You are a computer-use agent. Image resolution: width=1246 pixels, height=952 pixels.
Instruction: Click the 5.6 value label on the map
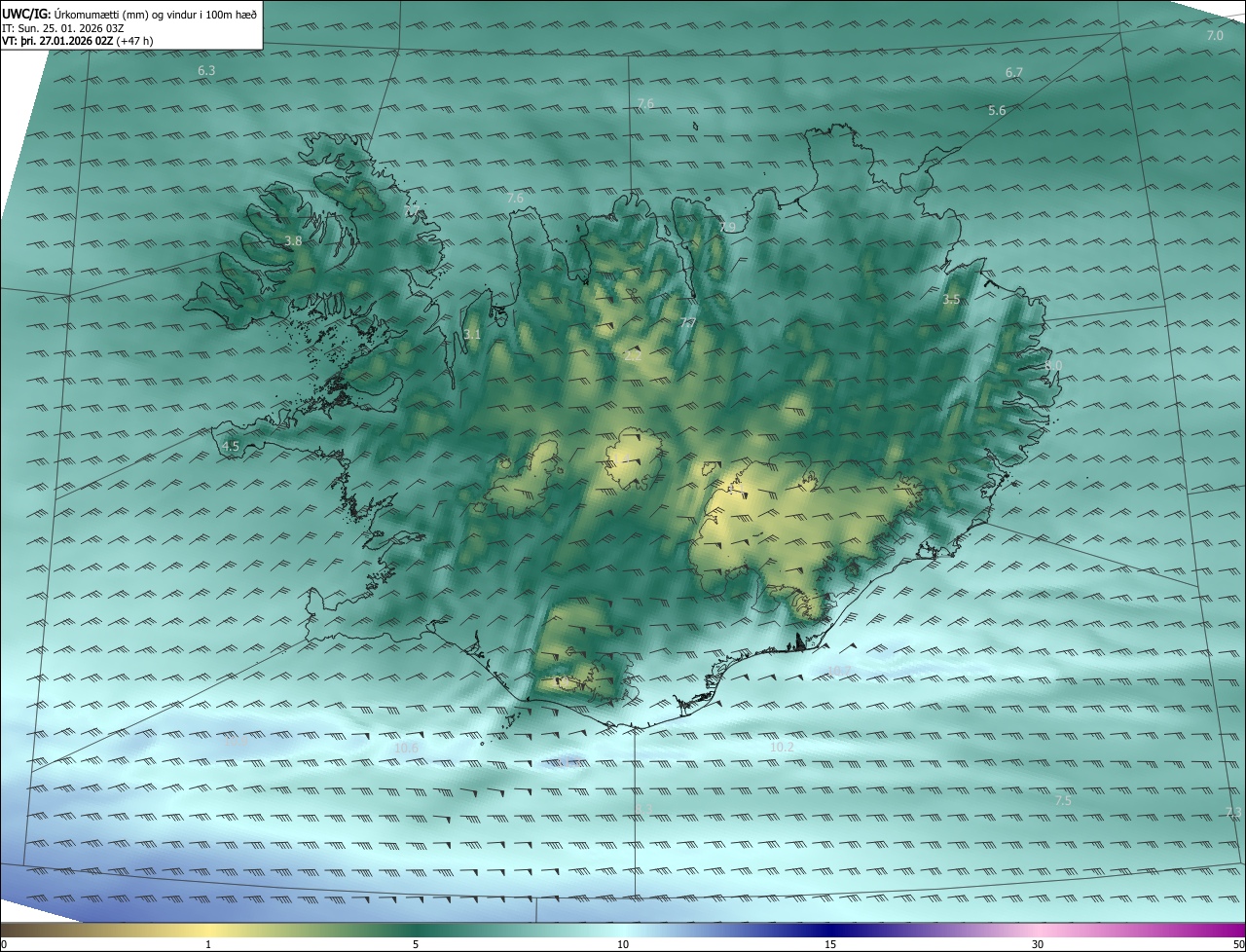click(x=997, y=111)
